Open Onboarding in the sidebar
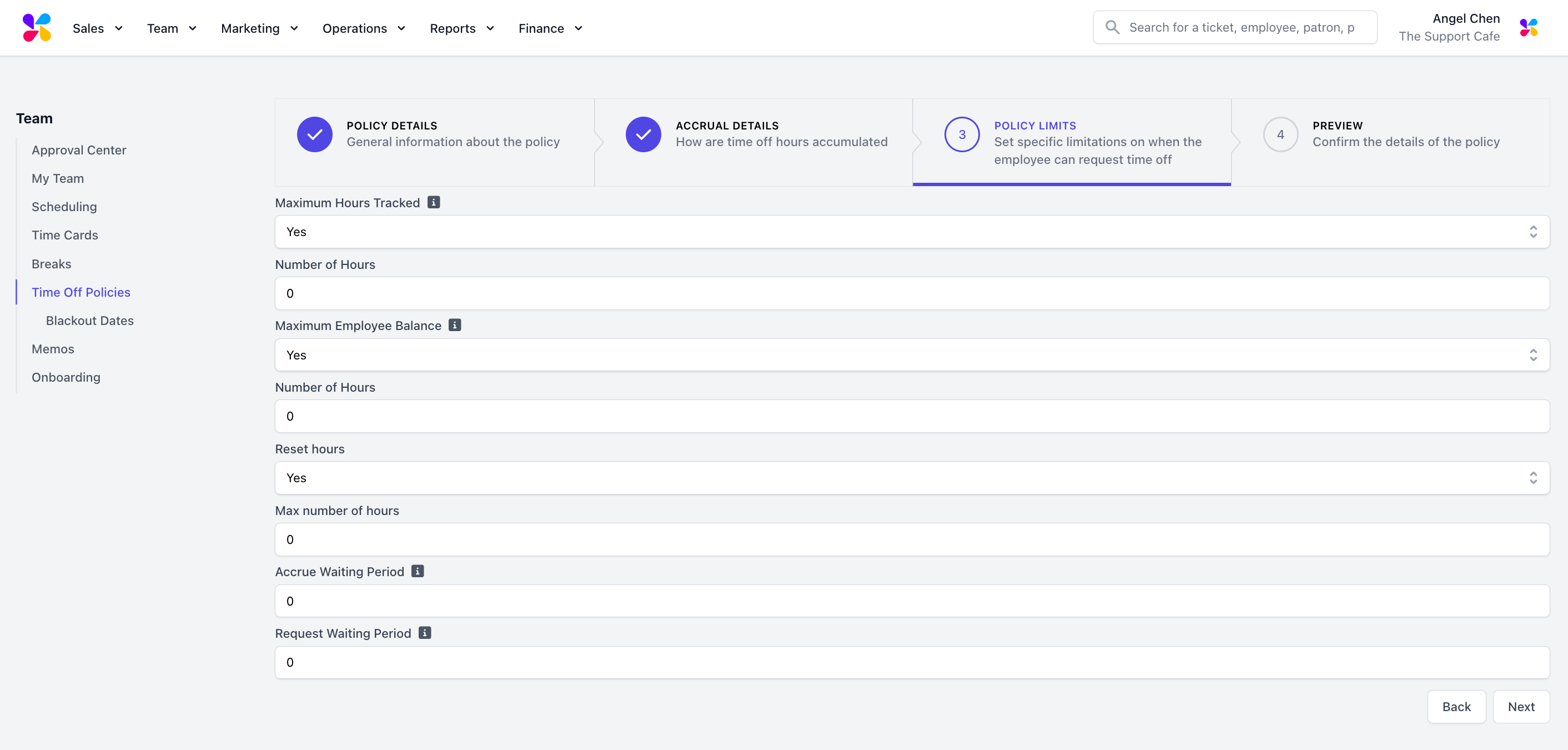Image resolution: width=1568 pixels, height=750 pixels. 66,377
